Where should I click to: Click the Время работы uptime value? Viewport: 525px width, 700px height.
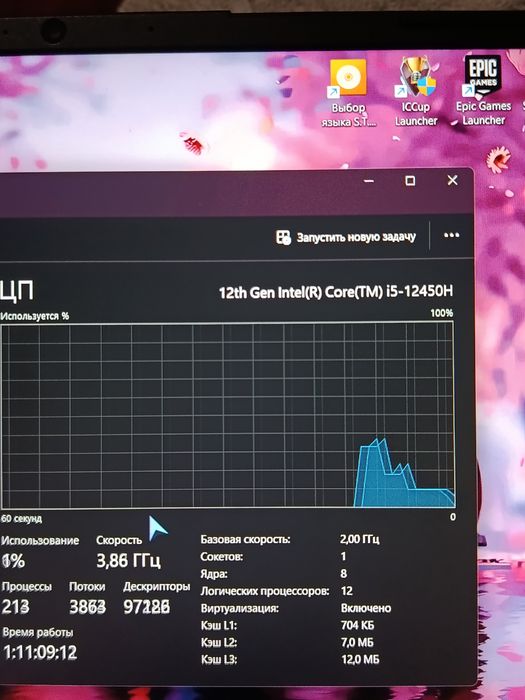(x=40, y=653)
